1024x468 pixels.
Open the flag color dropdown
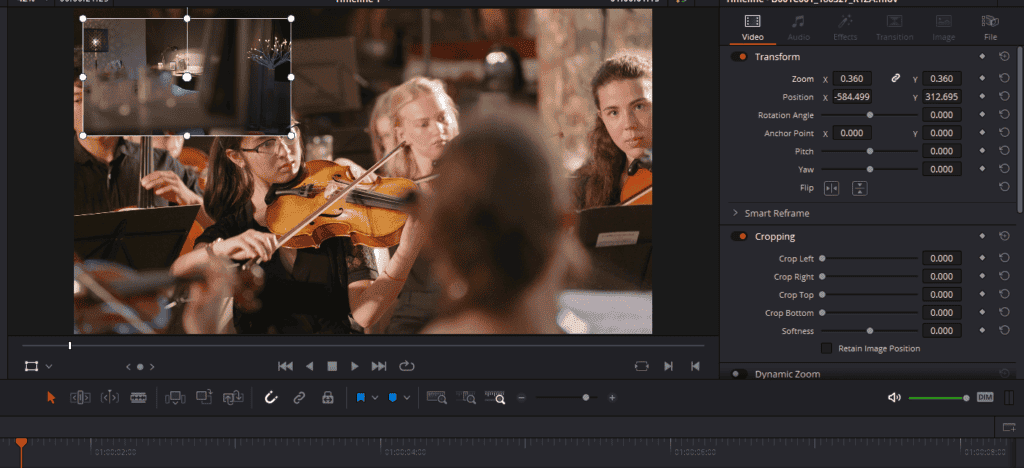[375, 398]
